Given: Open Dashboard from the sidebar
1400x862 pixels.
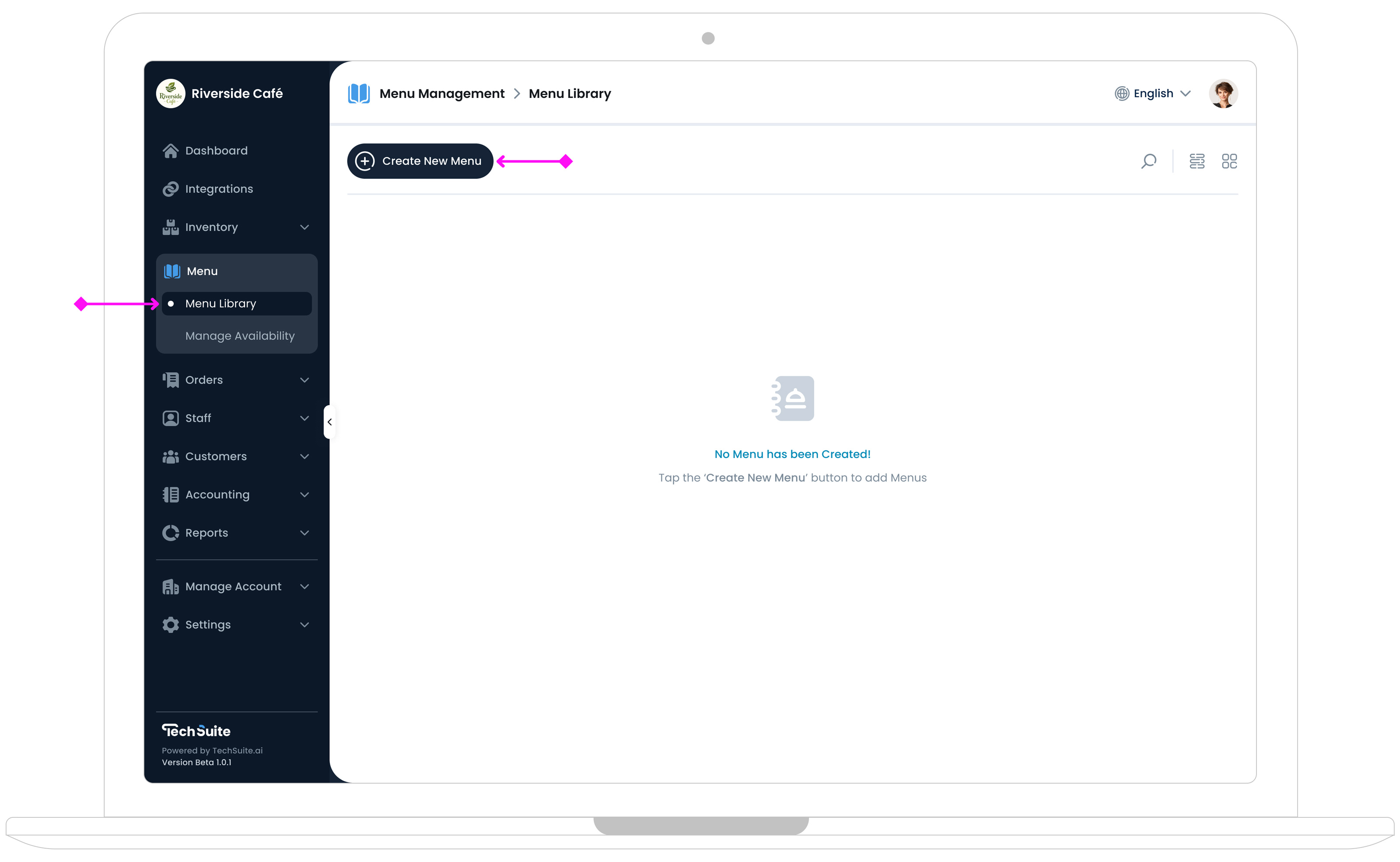Looking at the screenshot, I should [216, 150].
